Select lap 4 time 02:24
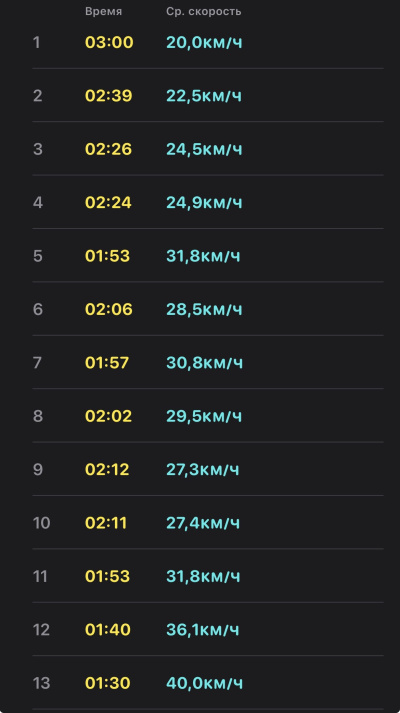The height and width of the screenshot is (713, 400). pos(108,202)
